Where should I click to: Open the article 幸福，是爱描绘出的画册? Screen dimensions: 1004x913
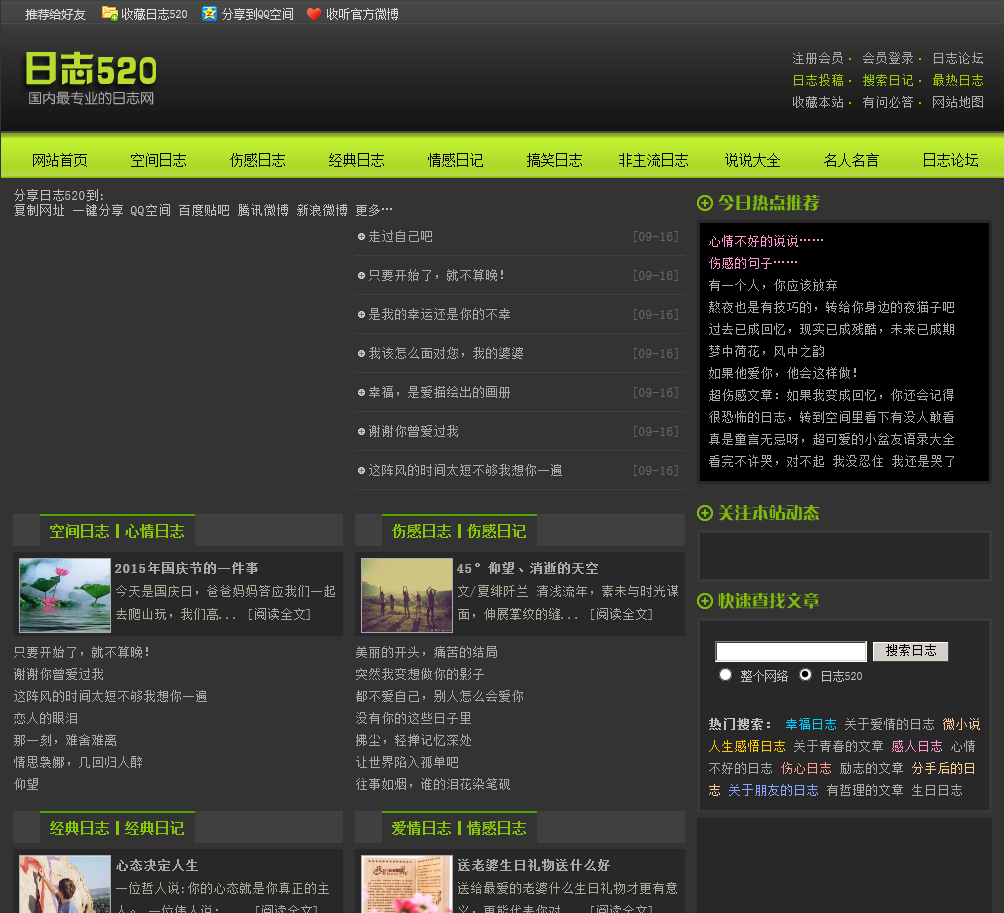[x=439, y=392]
